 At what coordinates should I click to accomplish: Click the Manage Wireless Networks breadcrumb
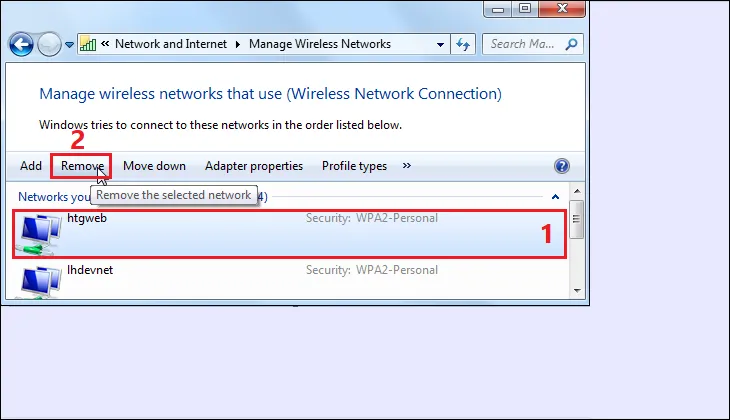[319, 44]
